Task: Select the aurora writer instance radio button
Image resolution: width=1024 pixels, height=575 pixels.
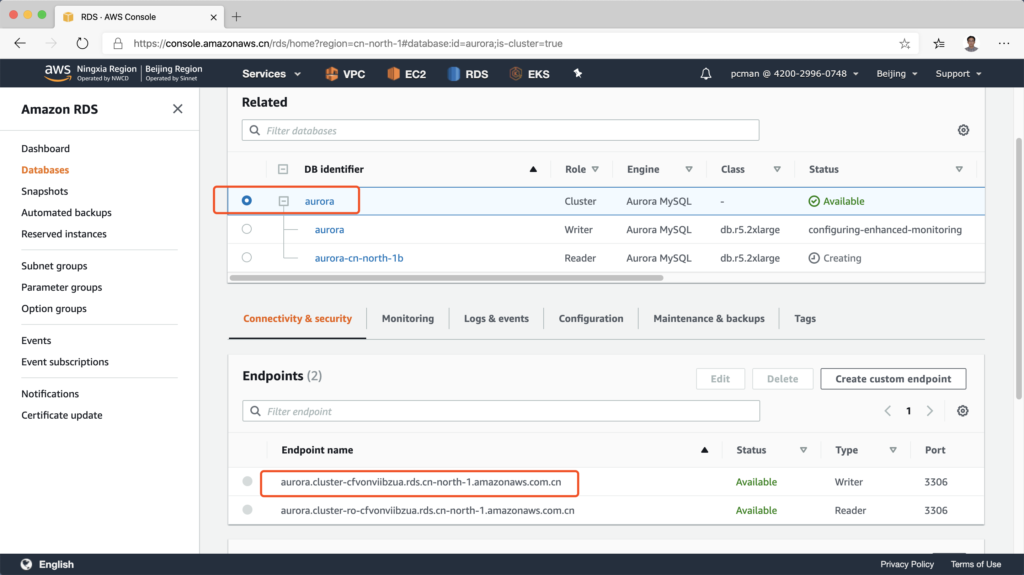Action: [x=247, y=229]
